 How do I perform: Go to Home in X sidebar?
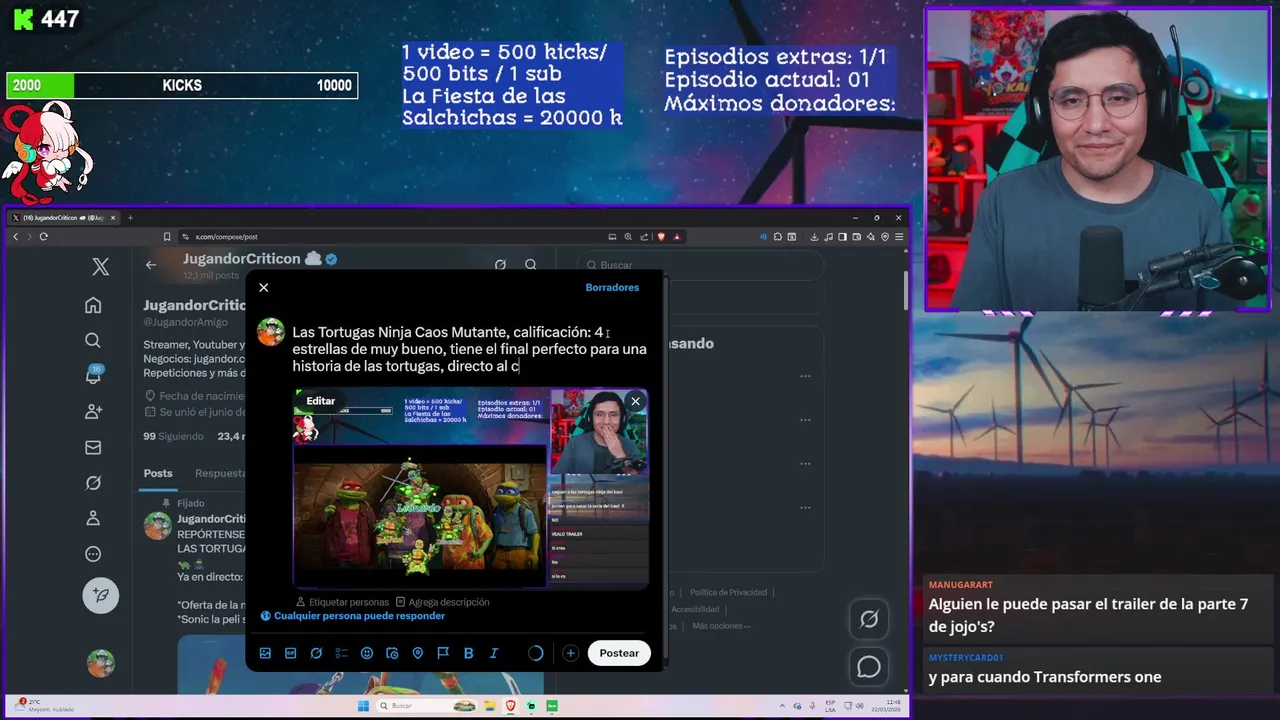[x=93, y=305]
